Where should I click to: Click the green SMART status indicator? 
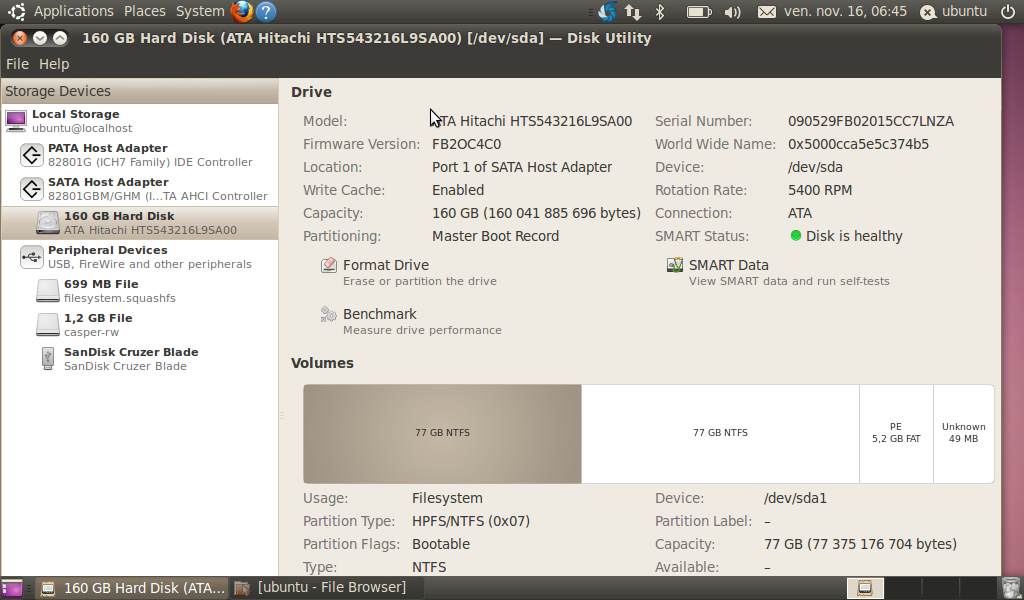tap(795, 236)
